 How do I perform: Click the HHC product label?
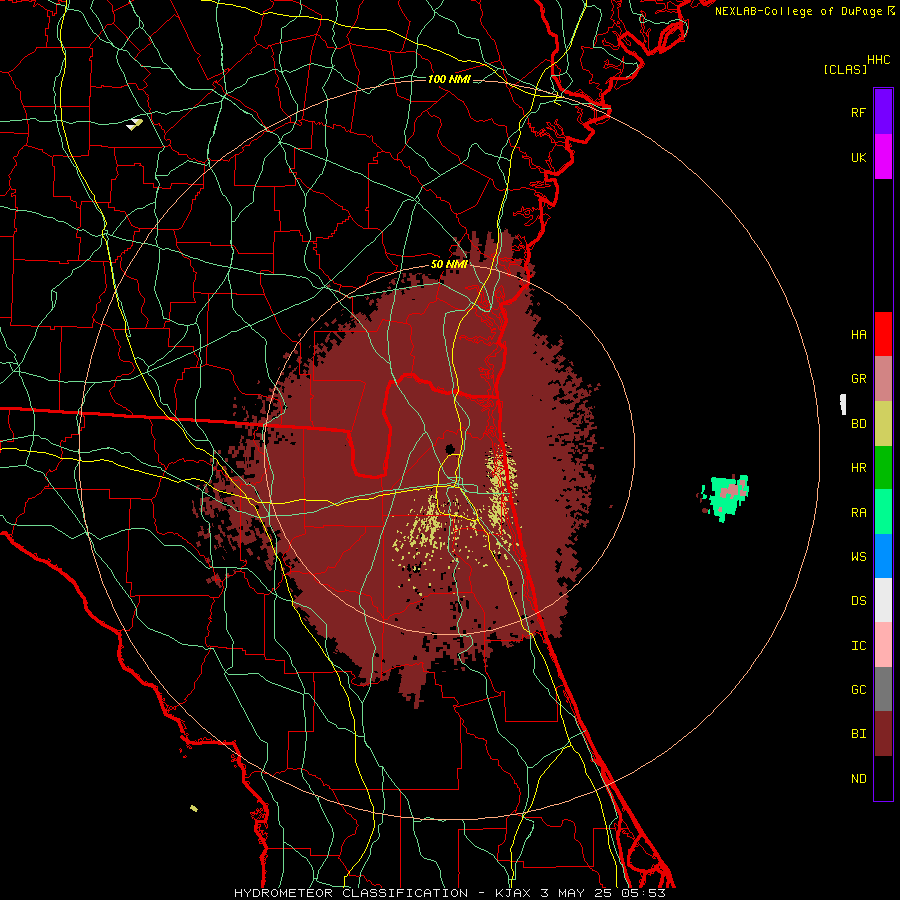tap(878, 60)
